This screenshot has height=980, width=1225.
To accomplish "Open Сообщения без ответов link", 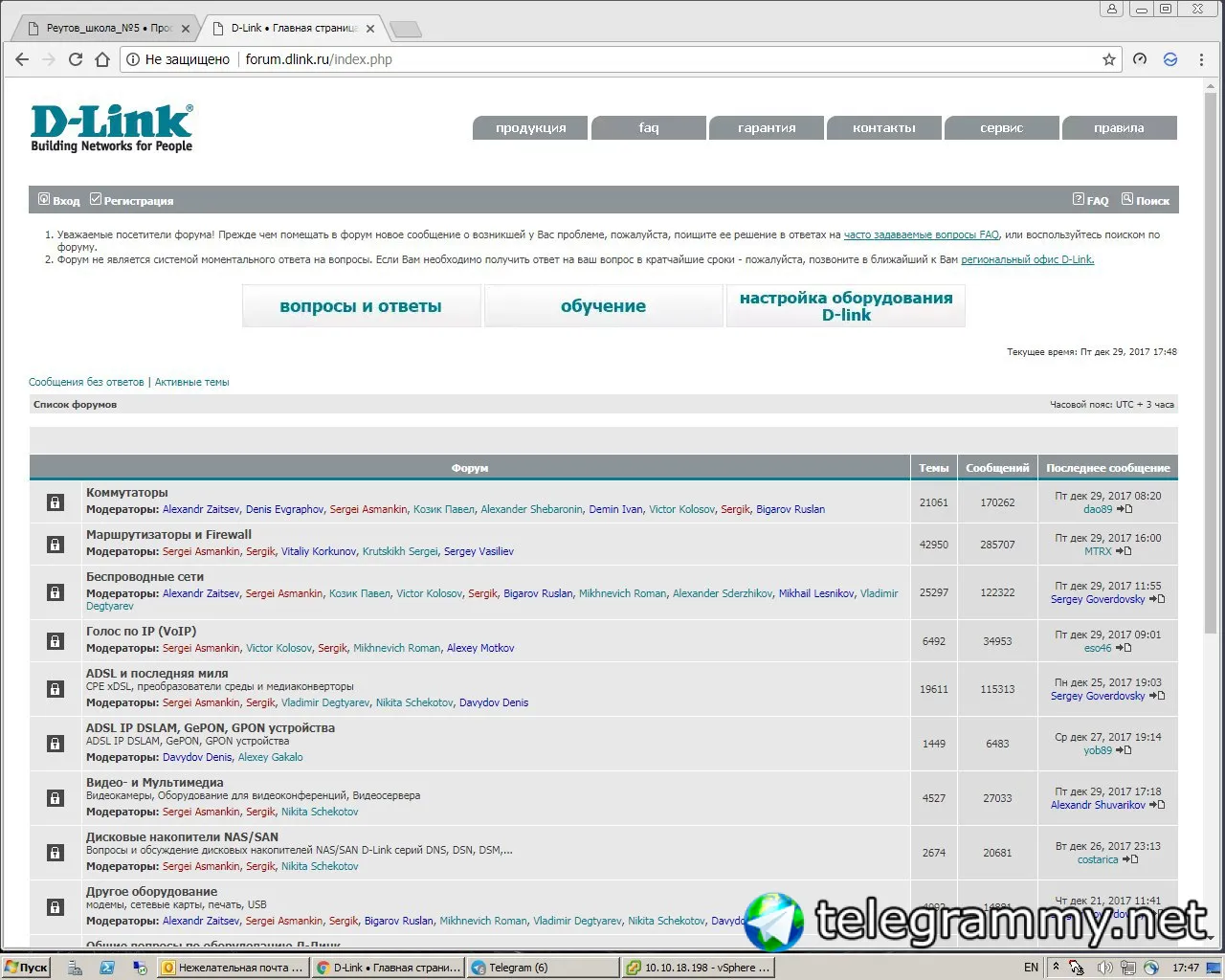I will 86,382.
